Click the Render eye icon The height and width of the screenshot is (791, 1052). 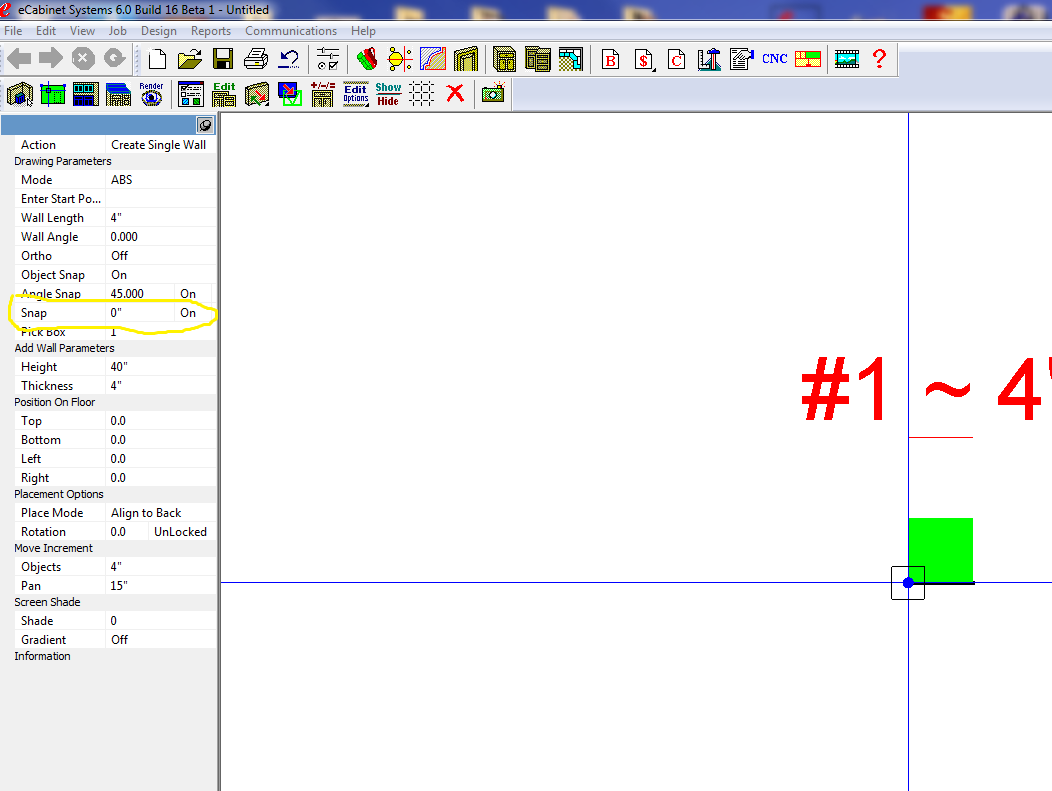151,94
